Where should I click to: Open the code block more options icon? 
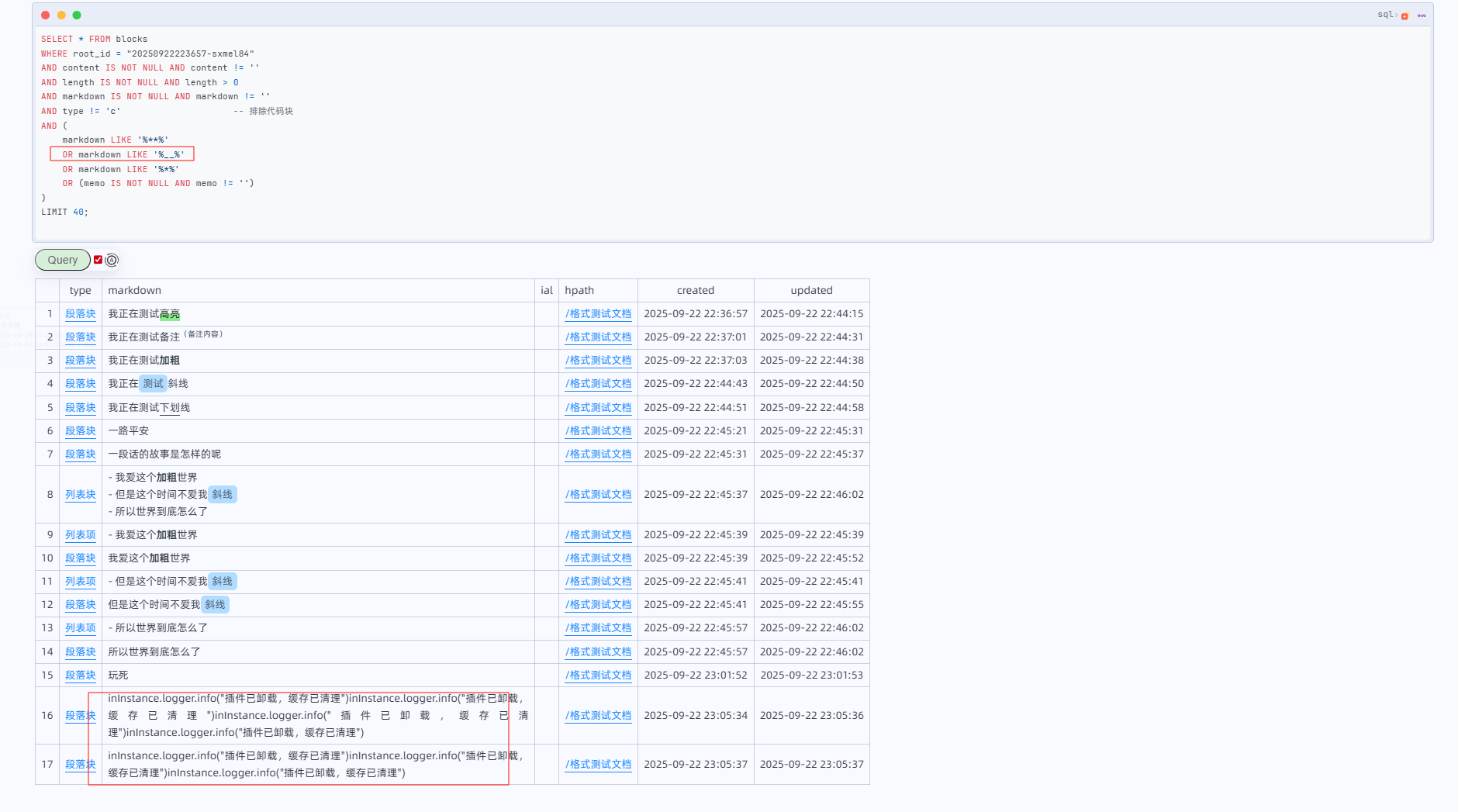coord(1422,16)
